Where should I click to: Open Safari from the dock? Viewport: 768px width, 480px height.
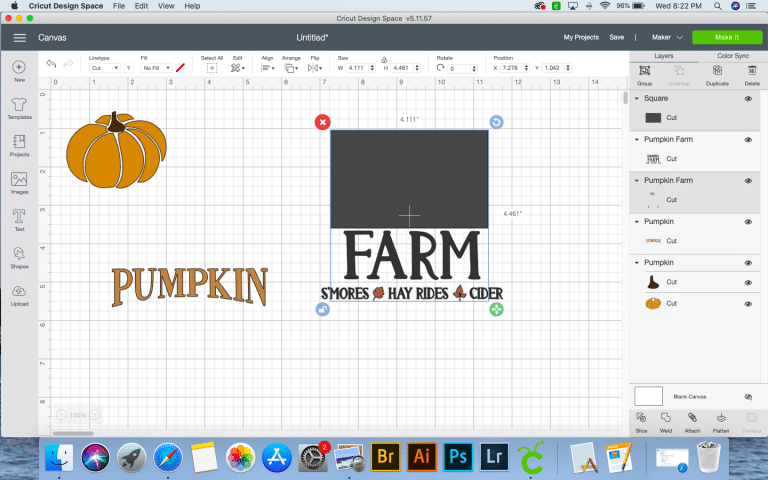click(168, 457)
